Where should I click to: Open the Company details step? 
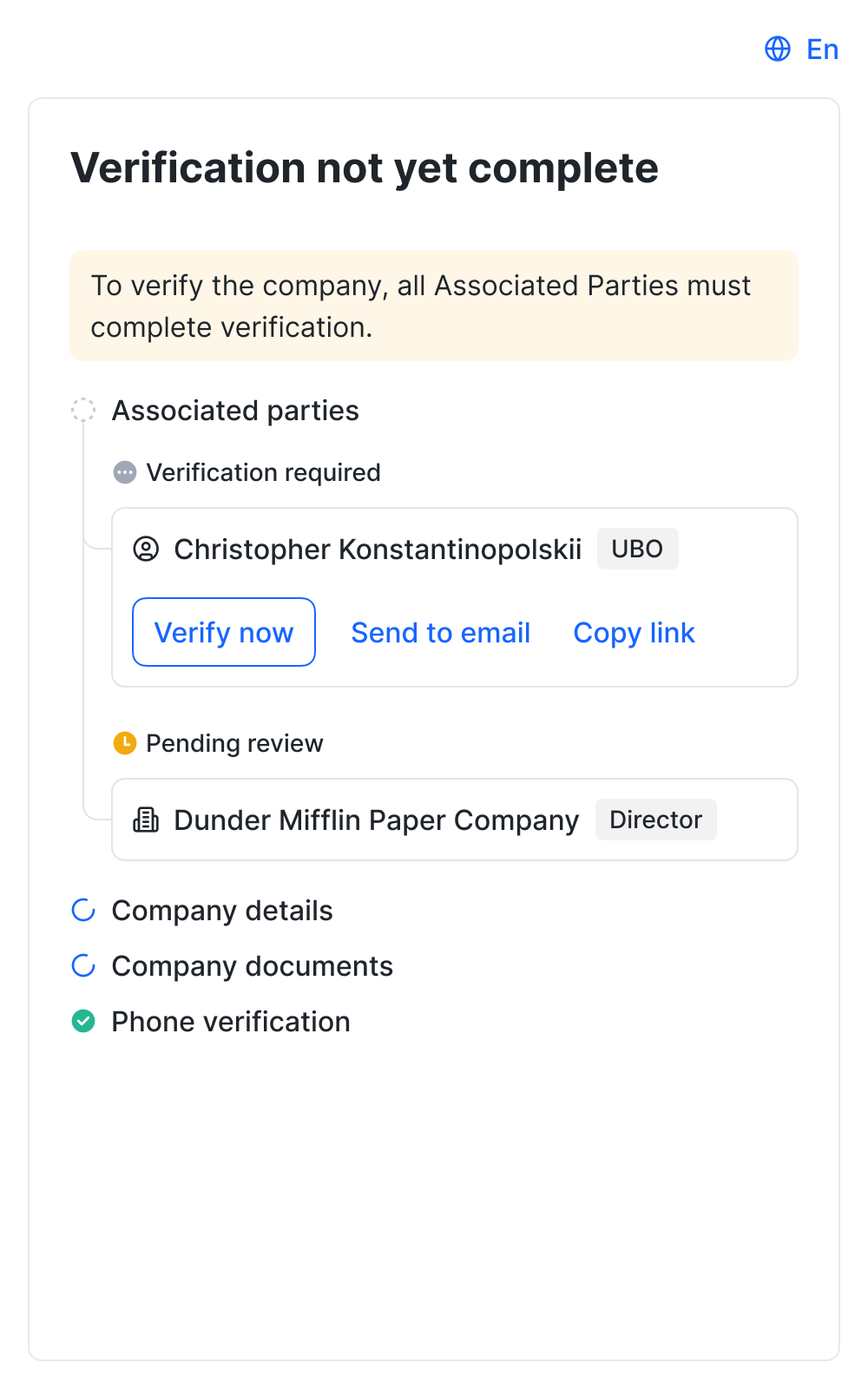click(222, 911)
